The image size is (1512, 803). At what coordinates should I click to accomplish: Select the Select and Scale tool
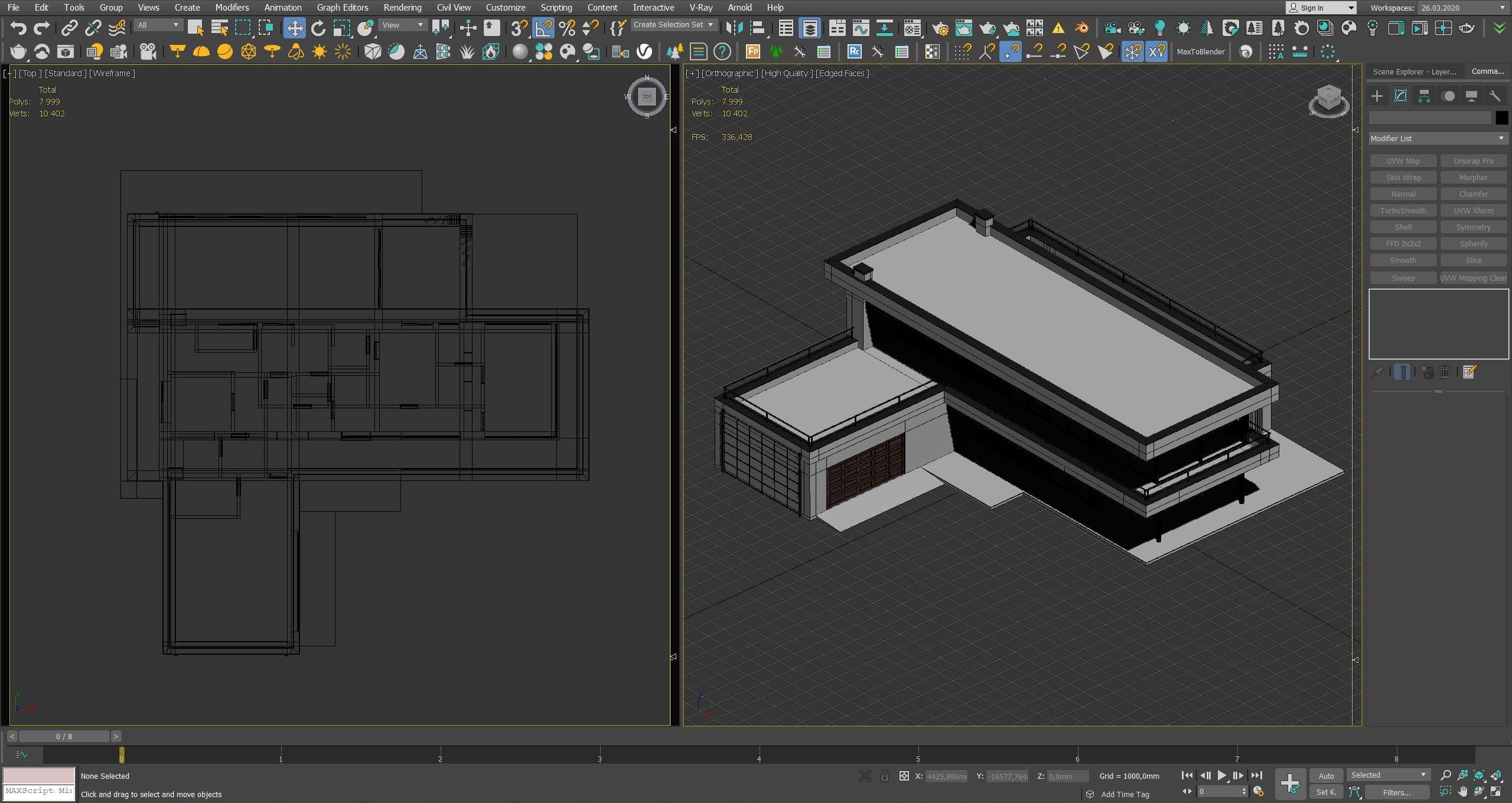pyautogui.click(x=342, y=28)
